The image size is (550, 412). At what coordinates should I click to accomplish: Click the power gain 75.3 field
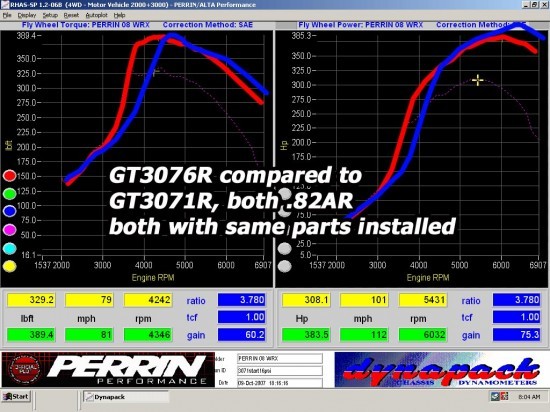(516, 335)
